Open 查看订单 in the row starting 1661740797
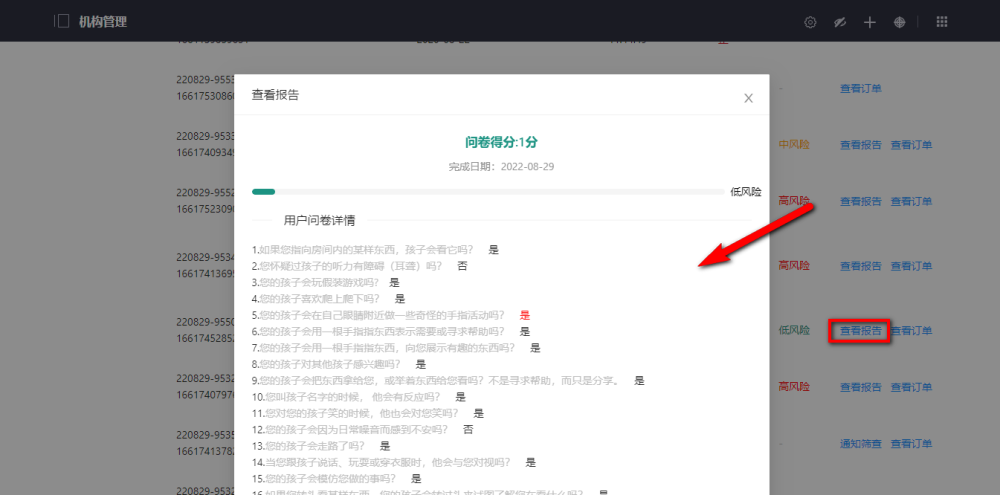Screen dimensions: 1000x495 (911, 387)
